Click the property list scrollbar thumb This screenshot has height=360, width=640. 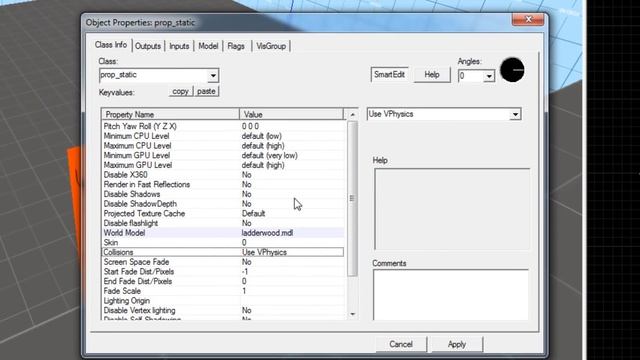click(352, 198)
